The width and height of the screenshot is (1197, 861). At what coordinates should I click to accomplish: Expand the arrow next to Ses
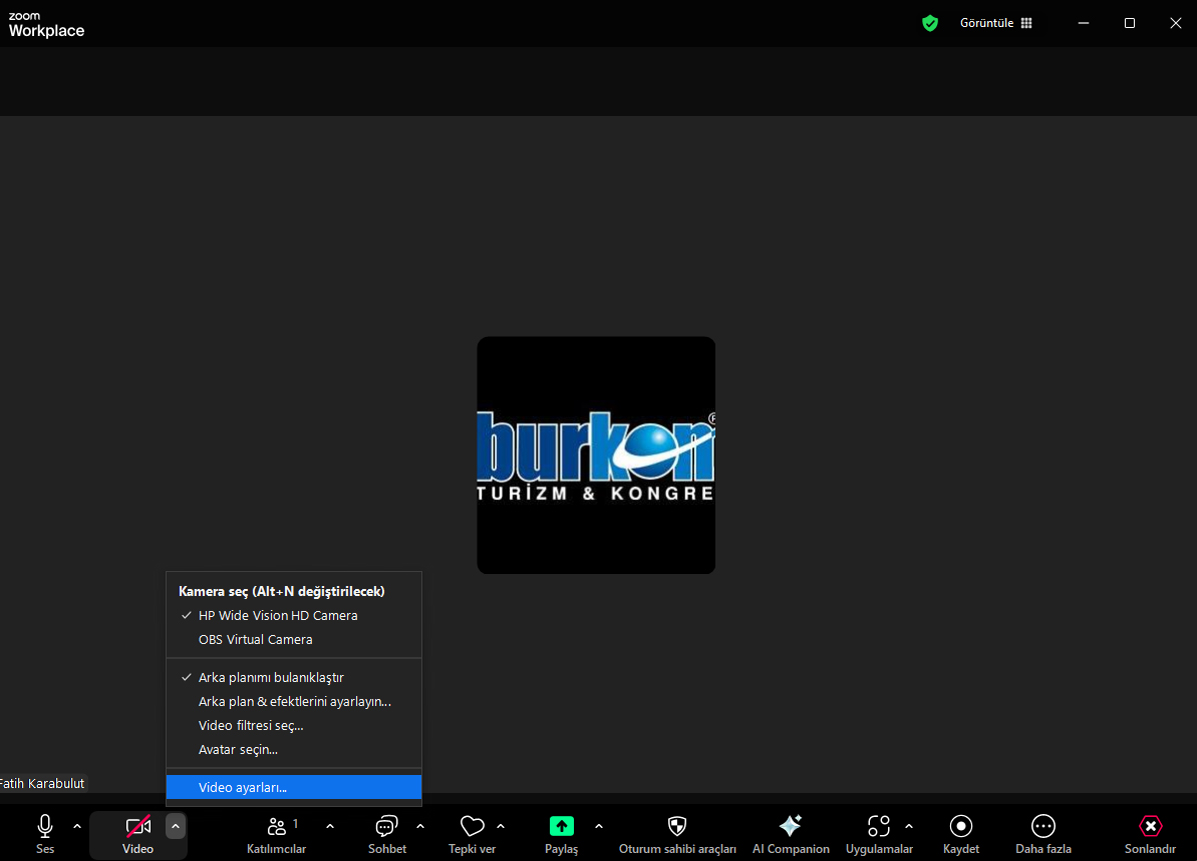point(78,826)
